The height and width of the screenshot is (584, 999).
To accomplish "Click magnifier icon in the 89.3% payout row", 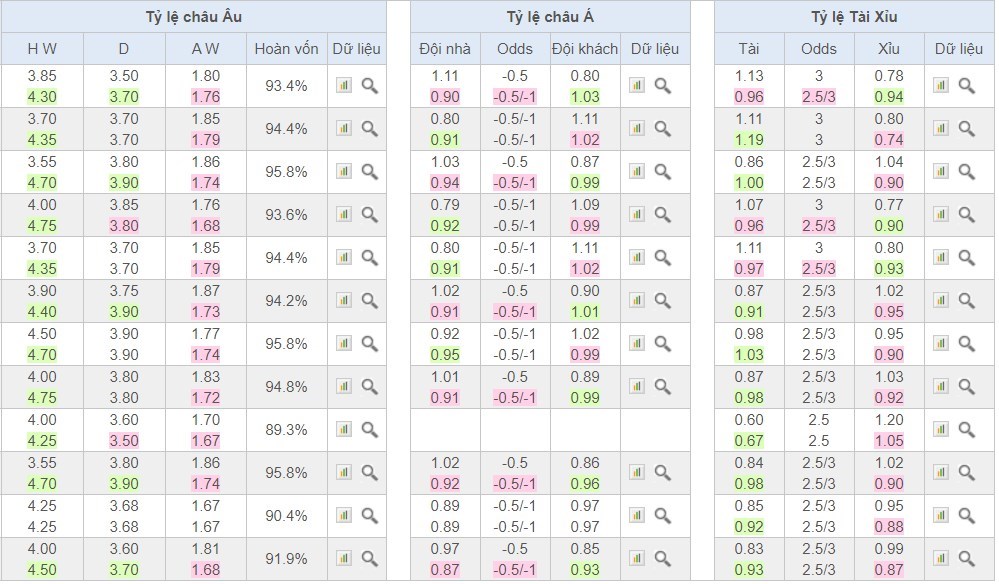I will [369, 430].
